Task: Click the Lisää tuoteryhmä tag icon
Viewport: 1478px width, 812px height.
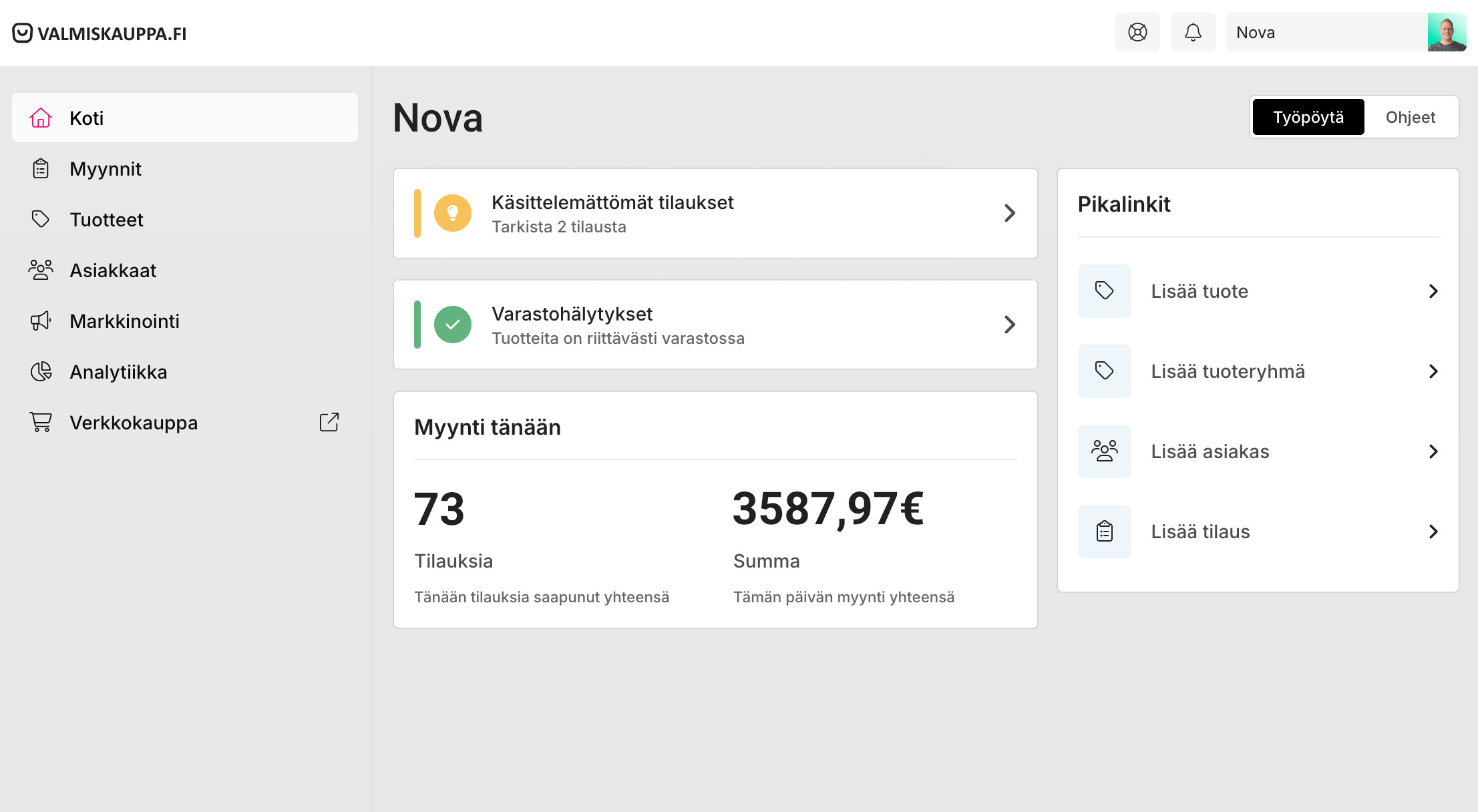Action: pos(1105,371)
